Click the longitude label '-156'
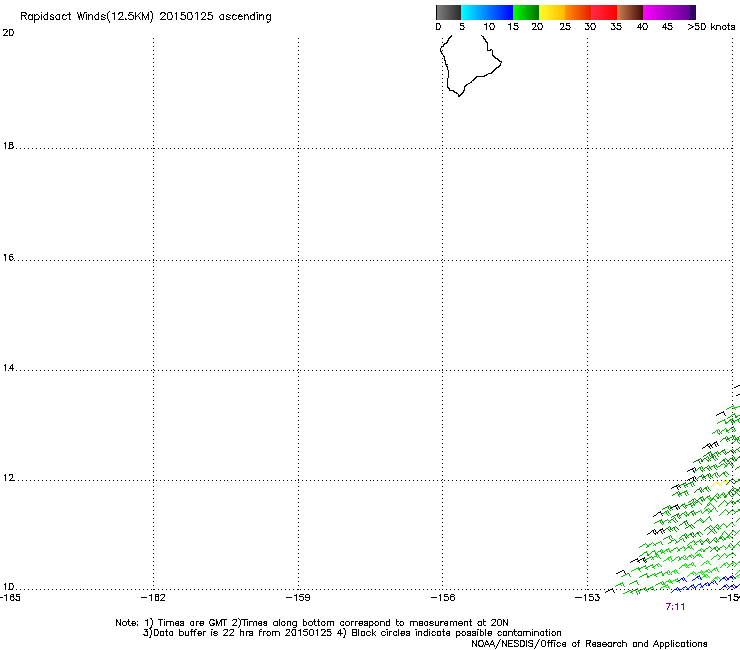This screenshot has width=740, height=650. 443,598
